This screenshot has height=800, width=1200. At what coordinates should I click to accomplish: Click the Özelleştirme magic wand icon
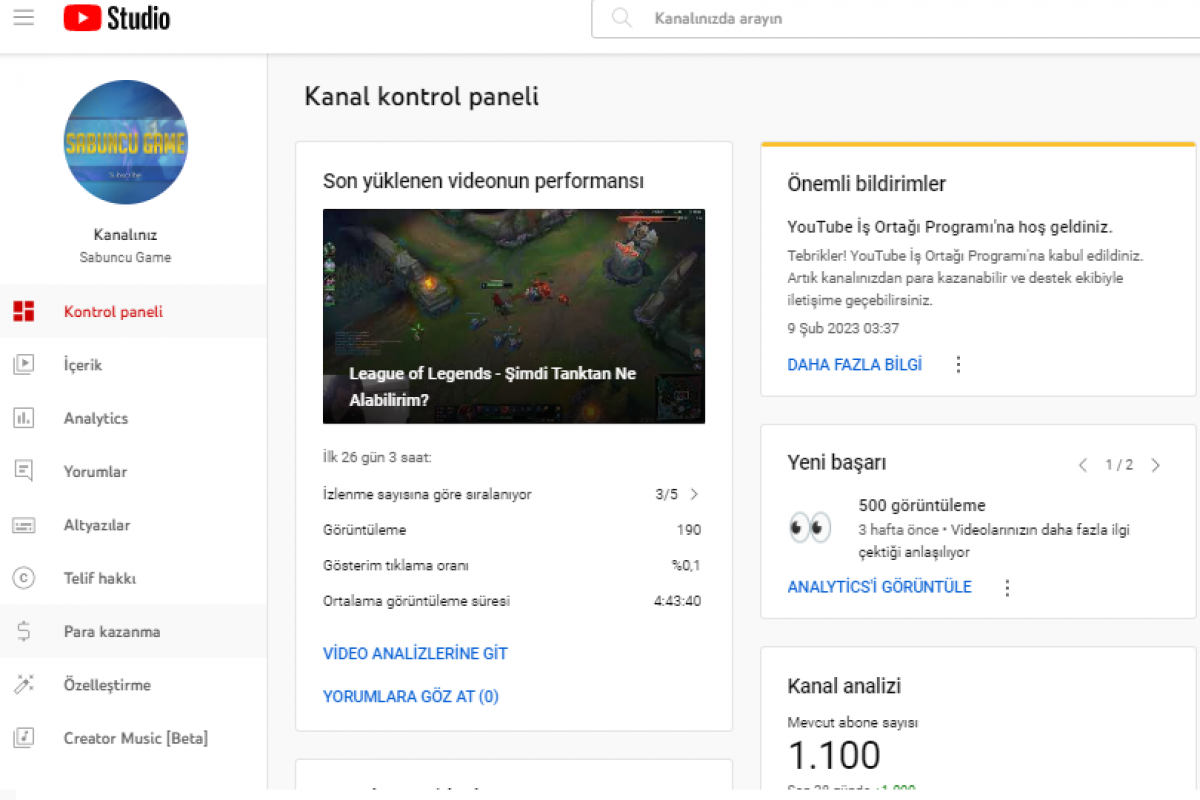tap(24, 685)
